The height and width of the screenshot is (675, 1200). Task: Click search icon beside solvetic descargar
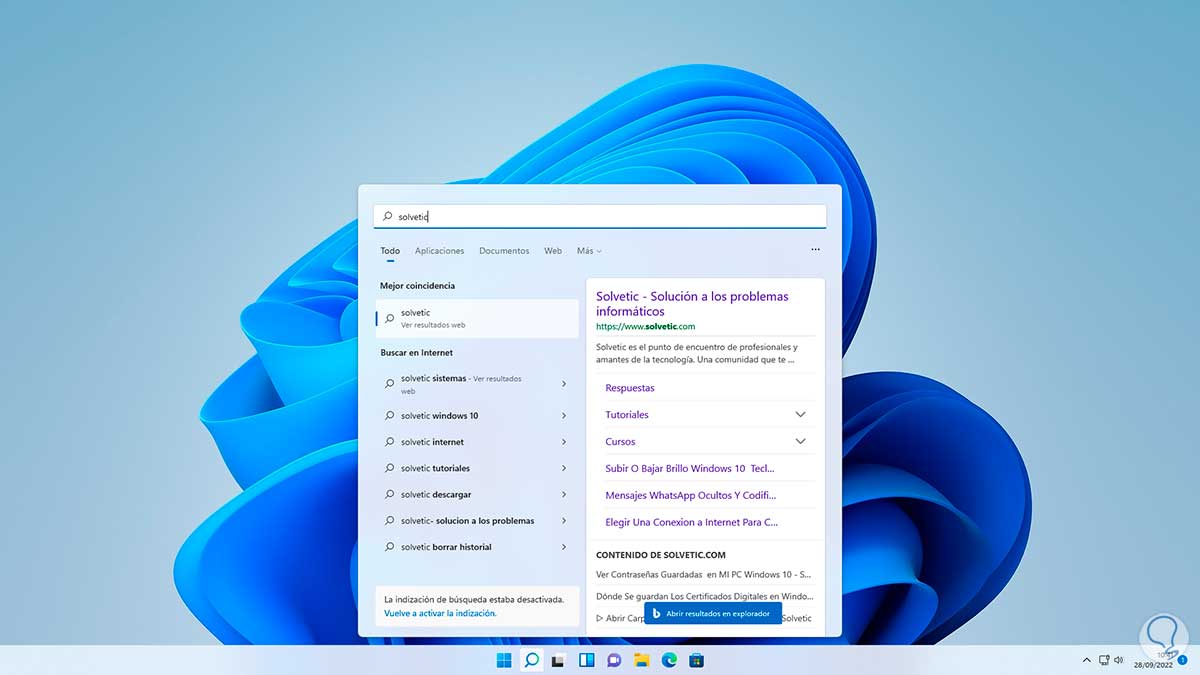pos(390,495)
